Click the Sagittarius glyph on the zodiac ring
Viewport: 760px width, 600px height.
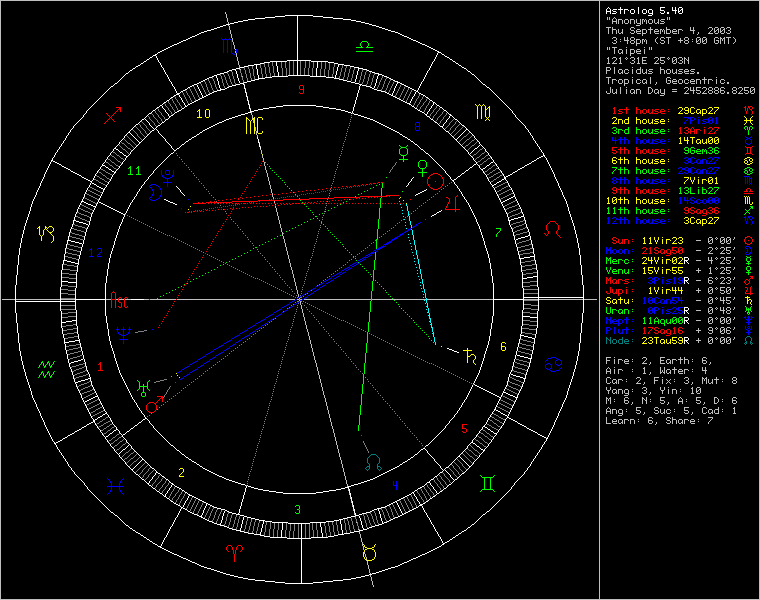point(113,115)
